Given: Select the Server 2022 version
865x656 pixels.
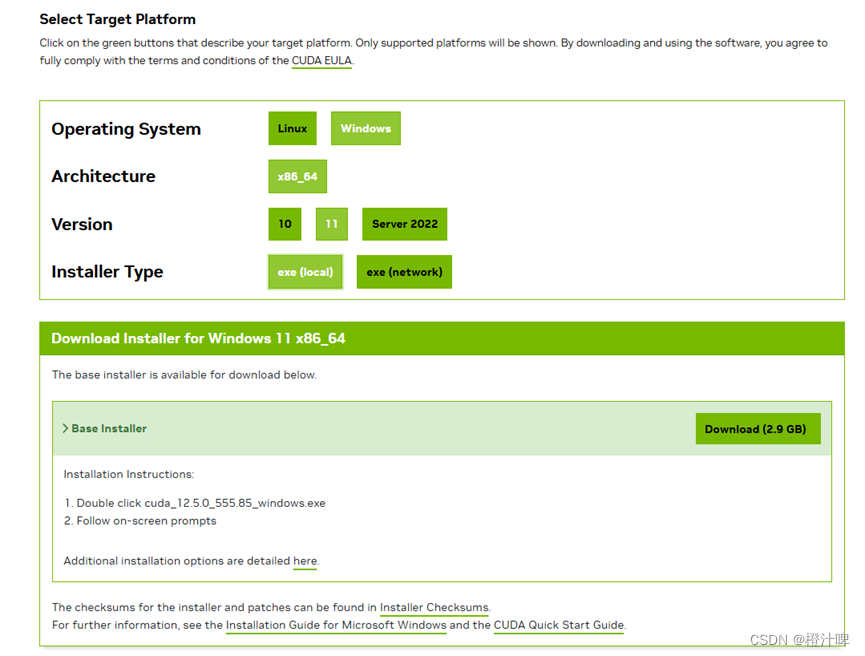Looking at the screenshot, I should point(404,224).
